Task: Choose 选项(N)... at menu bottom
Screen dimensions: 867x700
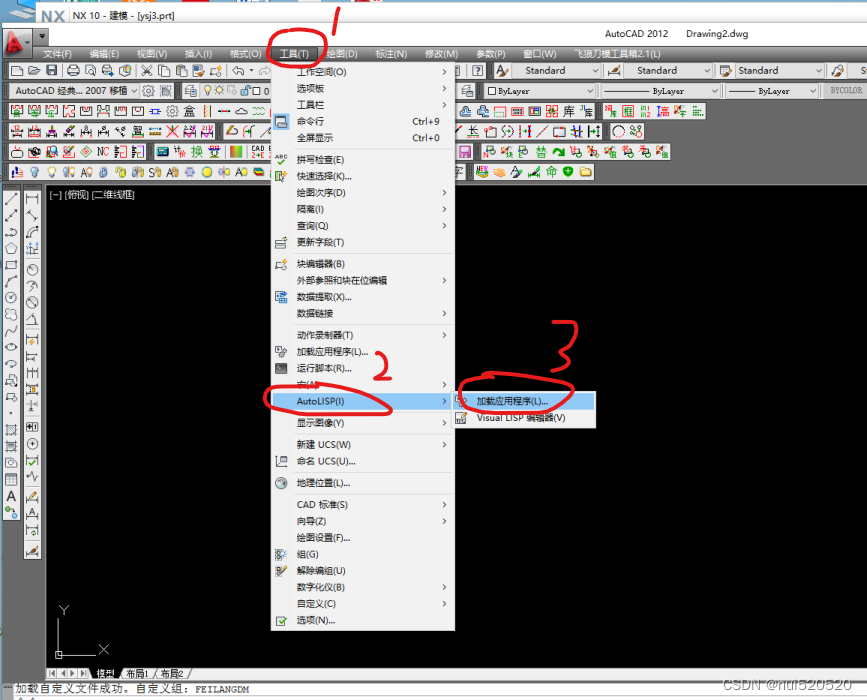Action: pos(363,620)
